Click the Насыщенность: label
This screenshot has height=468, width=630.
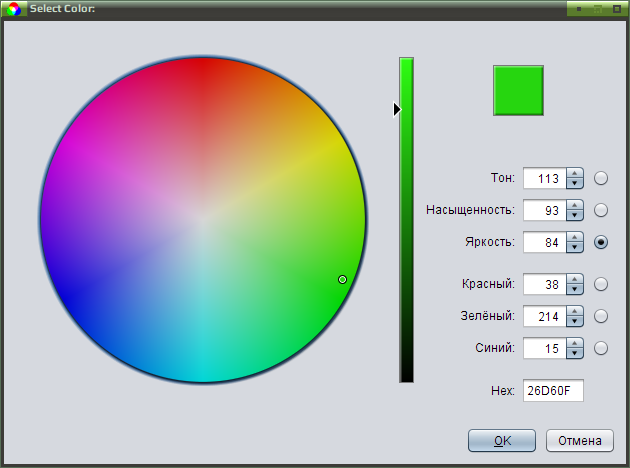click(x=470, y=210)
